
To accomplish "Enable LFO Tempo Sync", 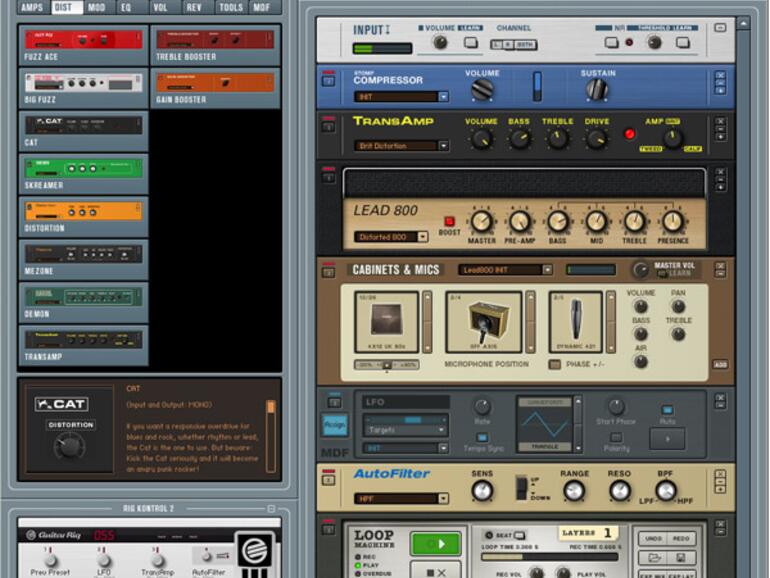I will [482, 437].
